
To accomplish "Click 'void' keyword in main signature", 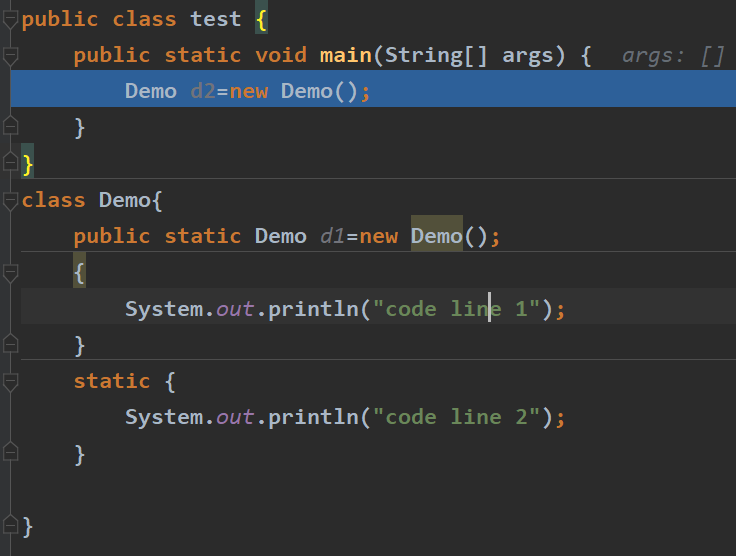I will pyautogui.click(x=281, y=55).
